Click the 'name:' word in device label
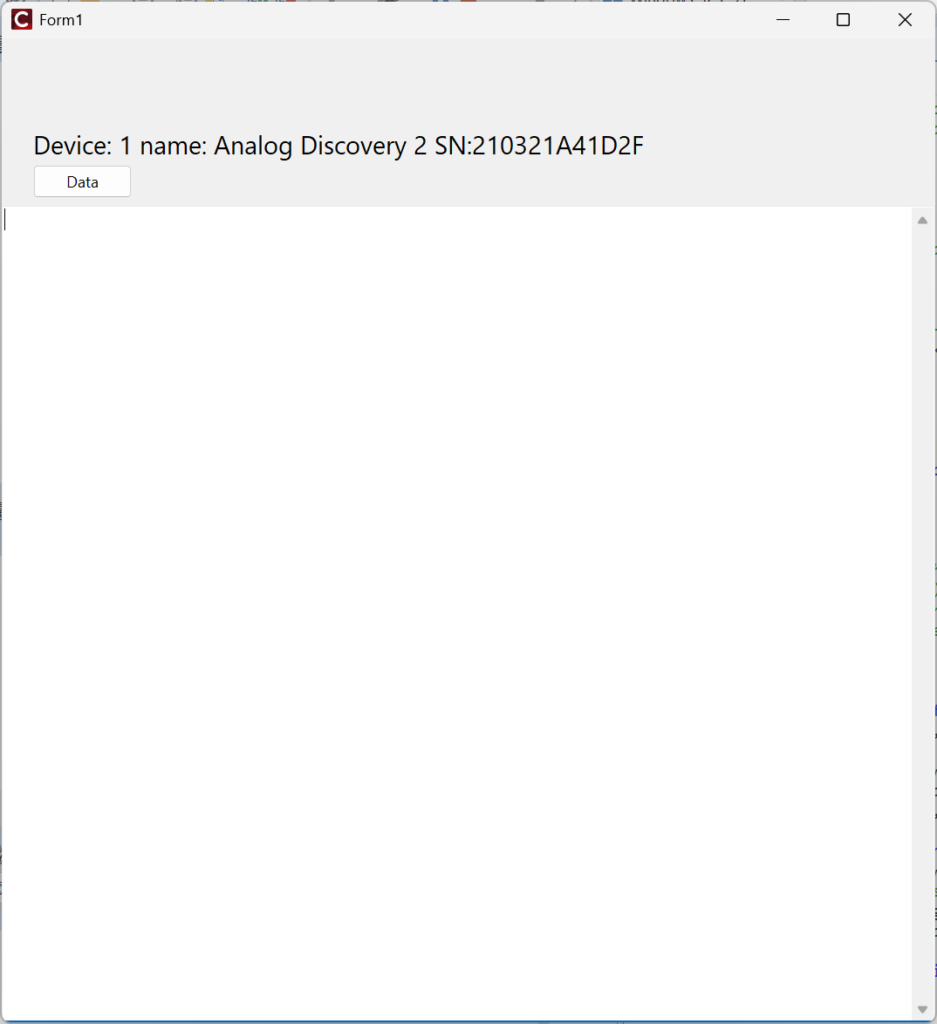 pyautogui.click(x=173, y=146)
